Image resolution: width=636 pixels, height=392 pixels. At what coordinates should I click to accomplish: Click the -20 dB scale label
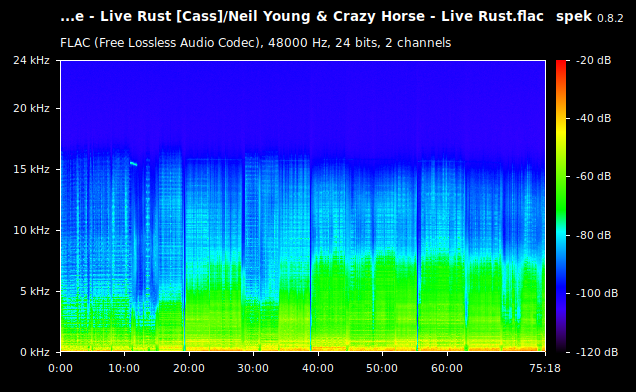click(x=594, y=60)
